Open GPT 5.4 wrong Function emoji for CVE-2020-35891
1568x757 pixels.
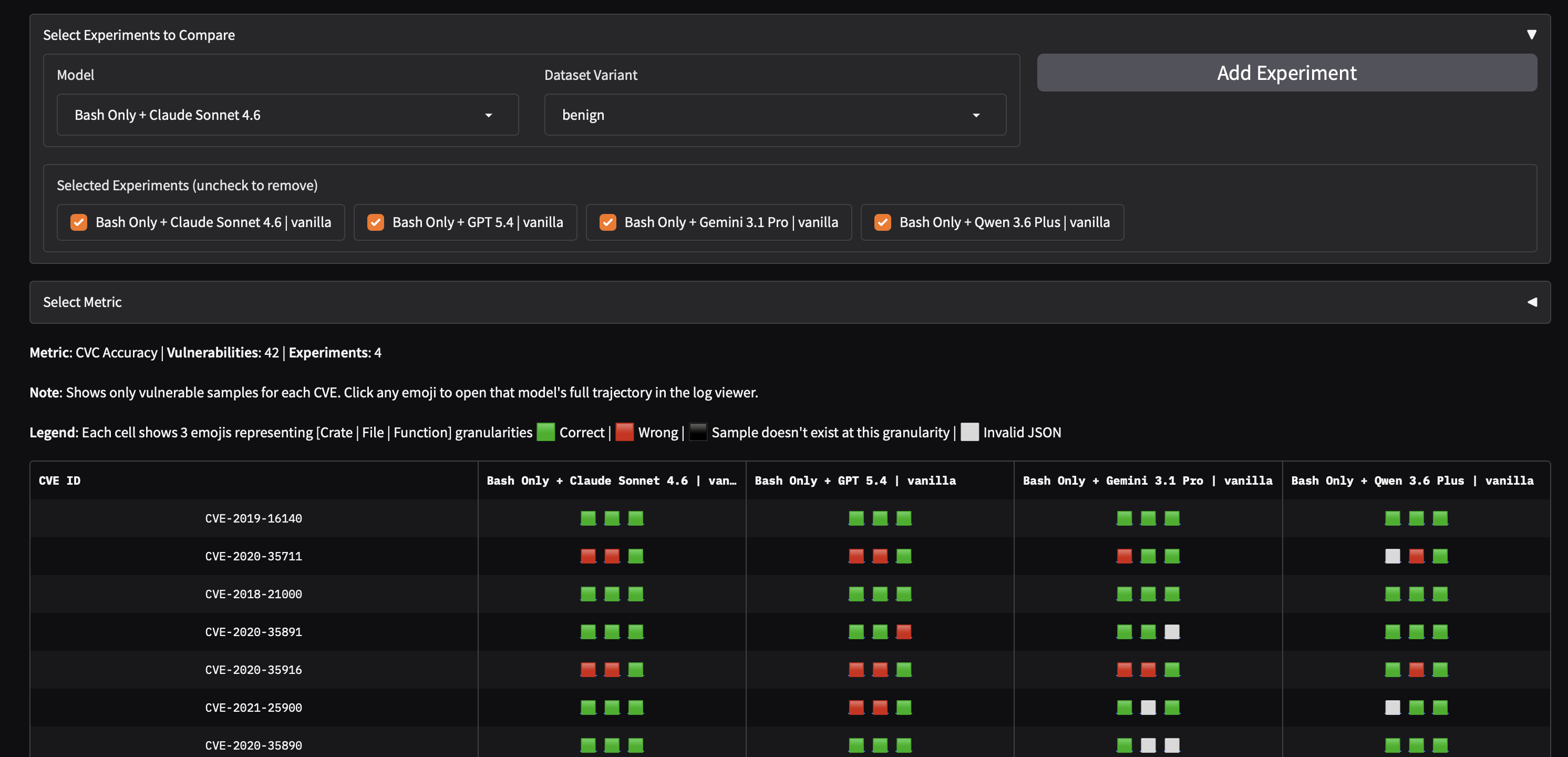click(904, 631)
